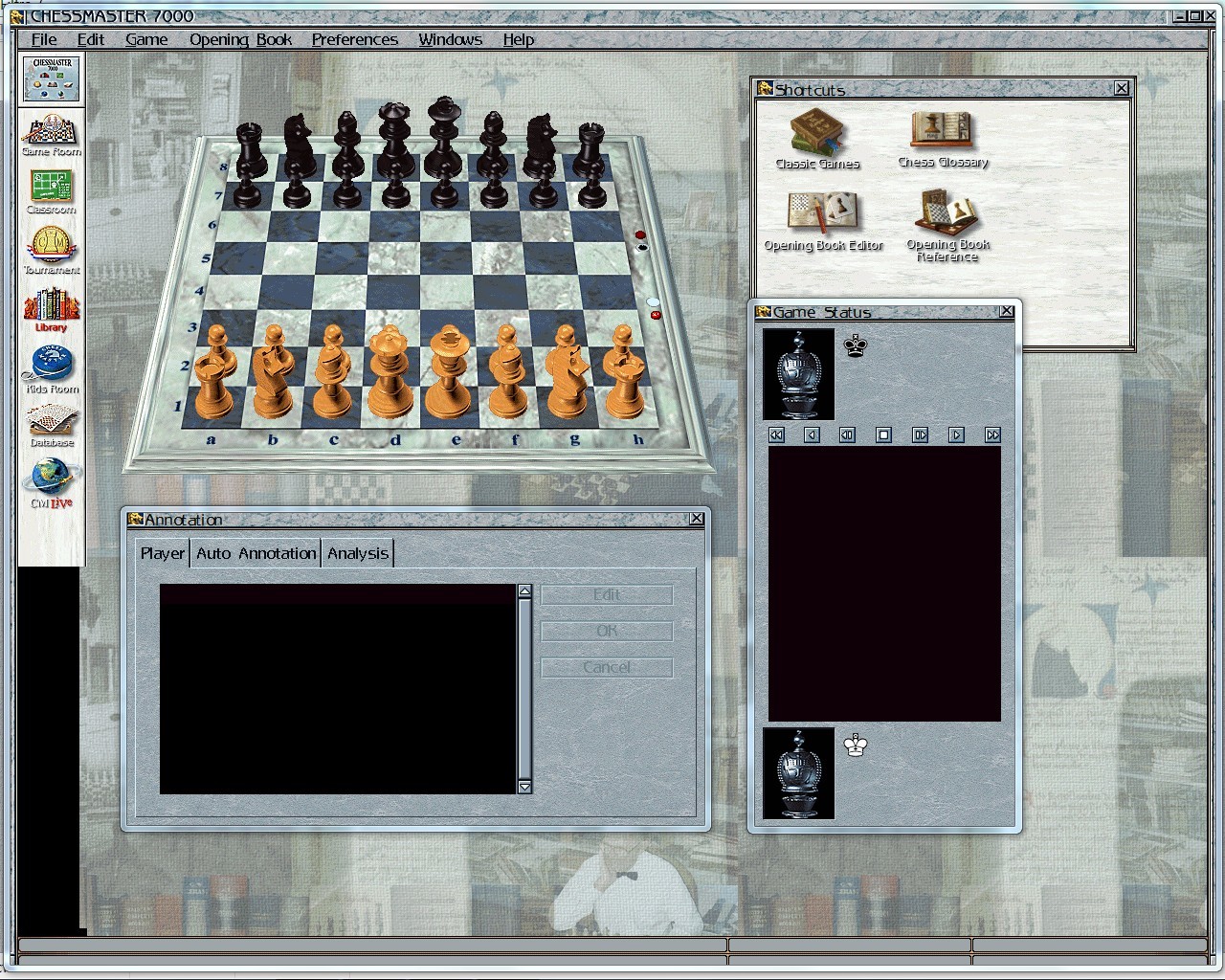Open the Database sidebar icon
Screen dimensions: 1225x980
coord(52,426)
